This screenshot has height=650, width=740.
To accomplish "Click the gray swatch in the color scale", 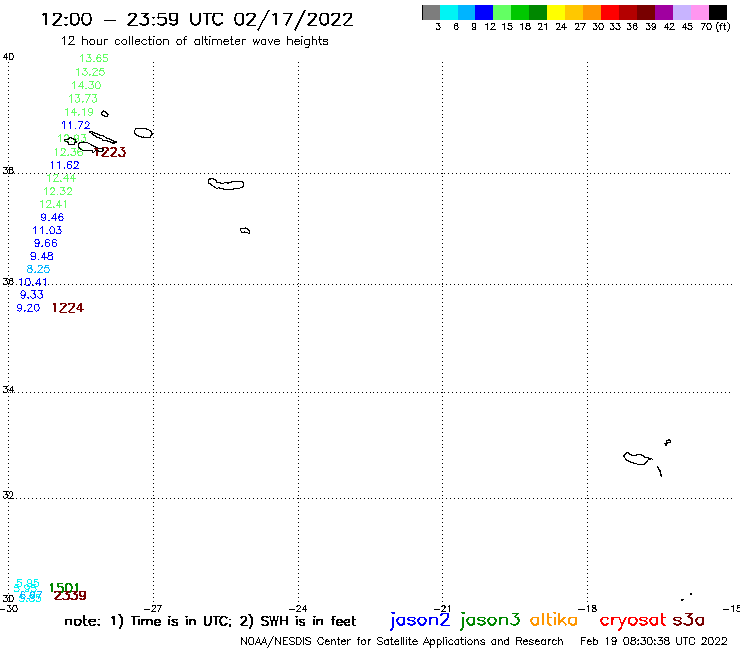I will coord(431,12).
